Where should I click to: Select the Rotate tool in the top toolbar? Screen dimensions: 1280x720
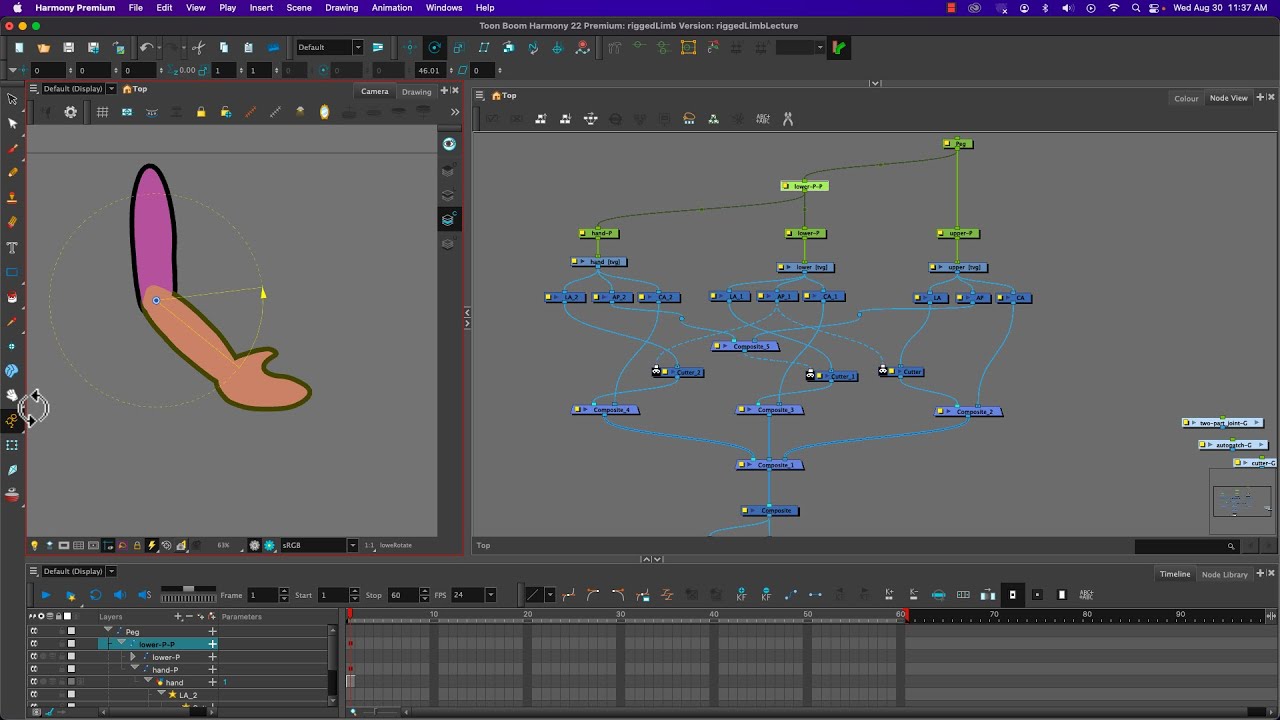point(434,47)
